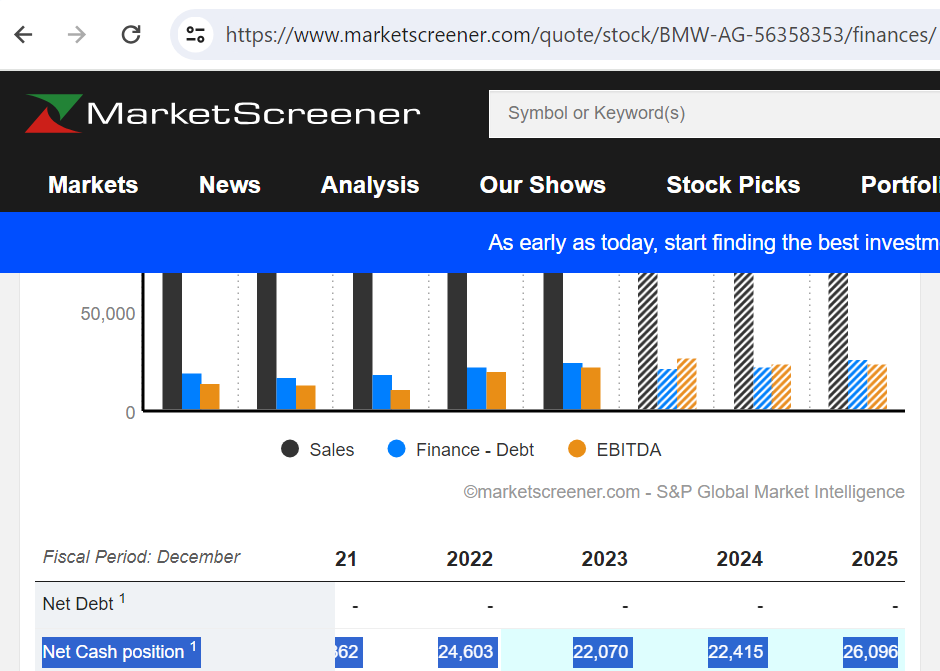Open the News menu

pyautogui.click(x=230, y=185)
